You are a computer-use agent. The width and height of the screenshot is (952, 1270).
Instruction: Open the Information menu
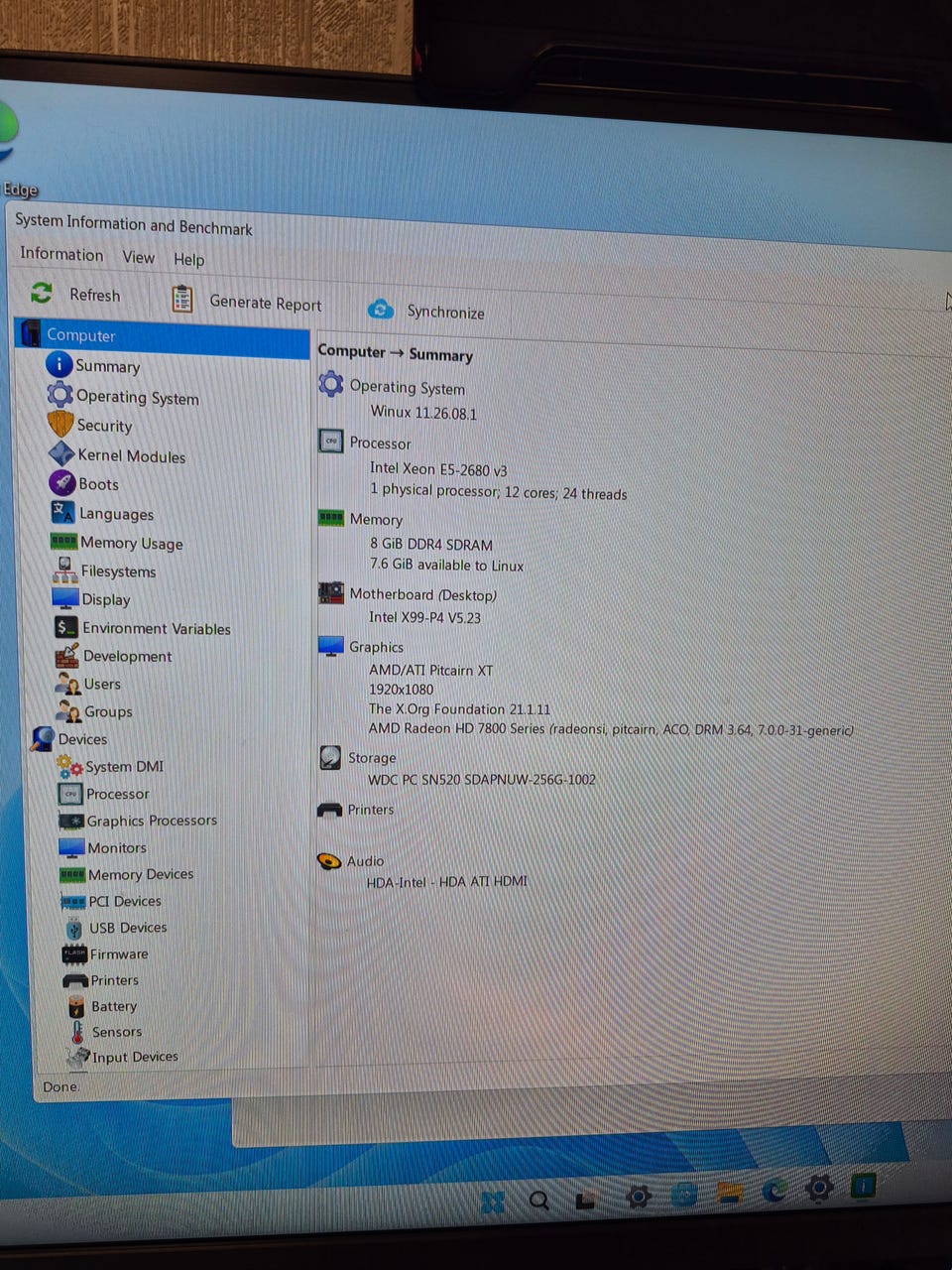(61, 254)
